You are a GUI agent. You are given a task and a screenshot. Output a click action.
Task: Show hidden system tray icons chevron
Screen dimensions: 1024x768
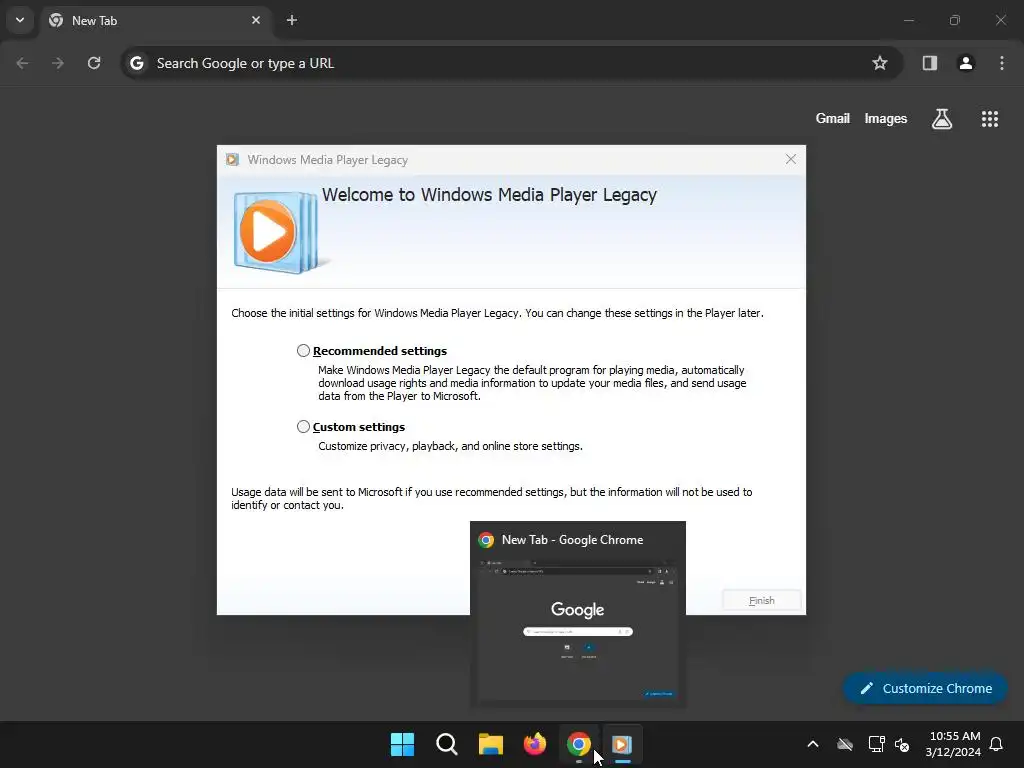pyautogui.click(x=812, y=744)
